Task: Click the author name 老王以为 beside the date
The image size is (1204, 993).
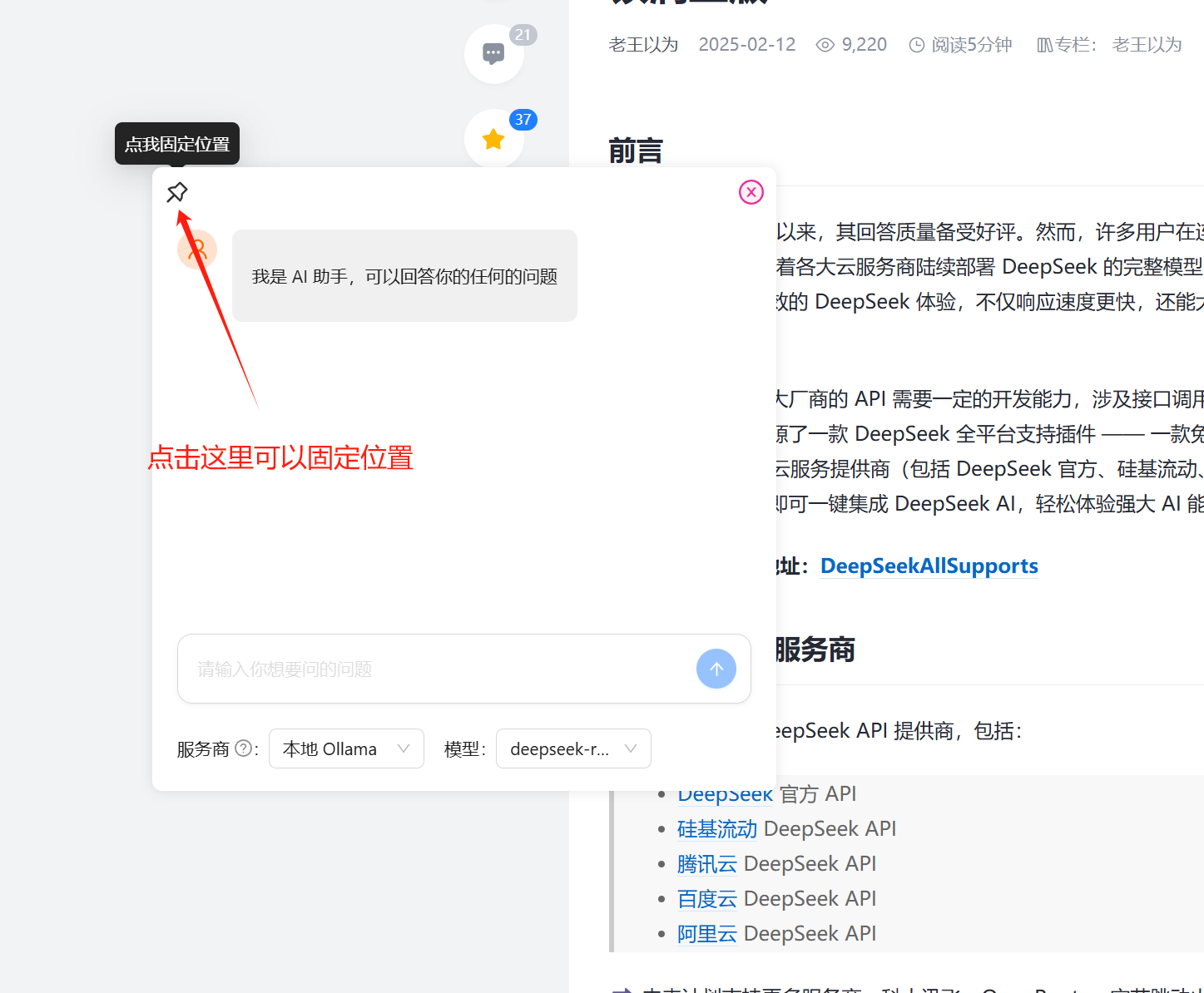Action: coord(644,45)
